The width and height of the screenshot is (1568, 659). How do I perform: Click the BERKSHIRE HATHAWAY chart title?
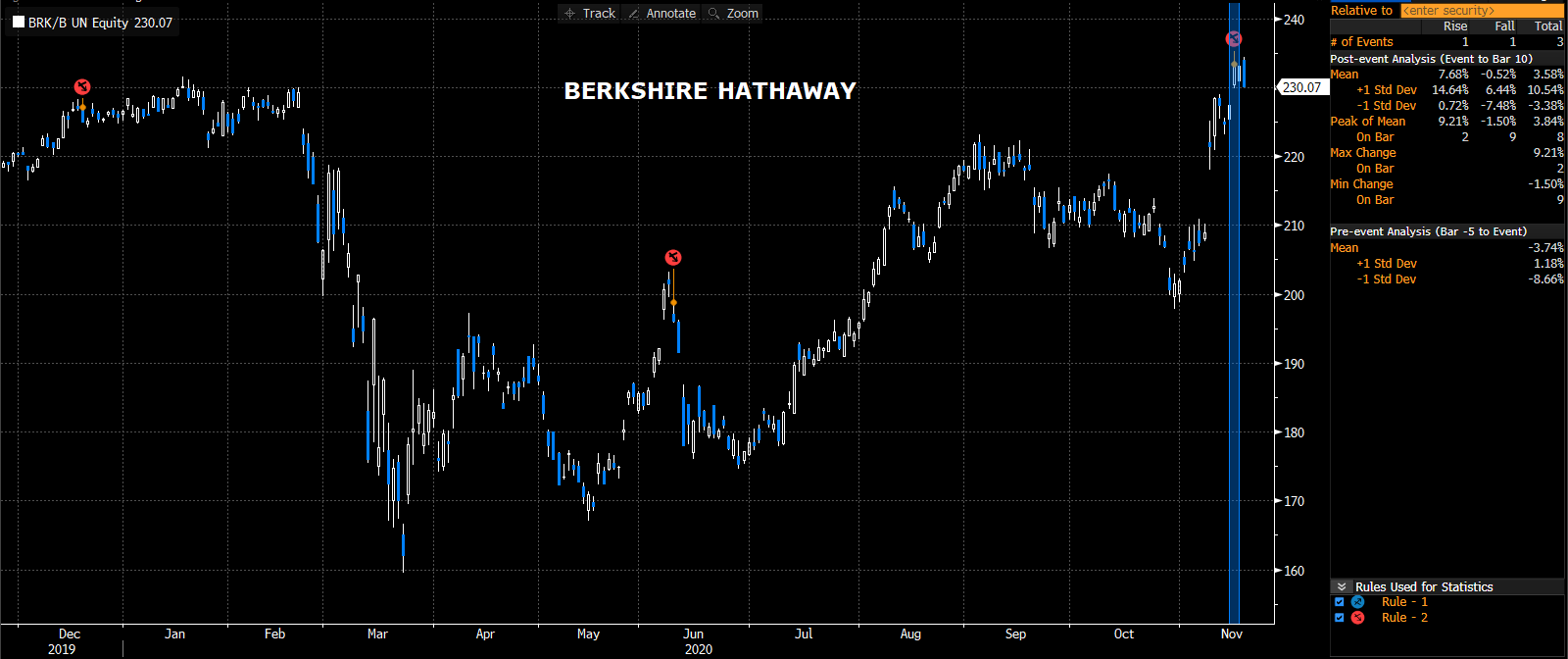(710, 91)
